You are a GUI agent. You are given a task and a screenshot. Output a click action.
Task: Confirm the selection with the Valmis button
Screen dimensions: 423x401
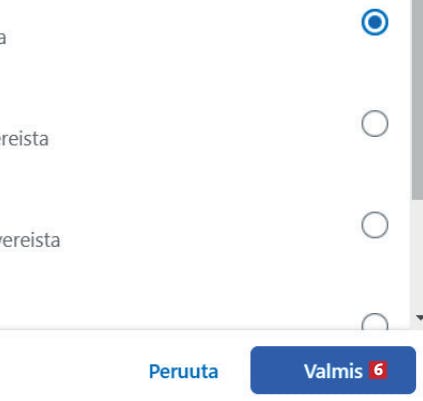tap(333, 370)
